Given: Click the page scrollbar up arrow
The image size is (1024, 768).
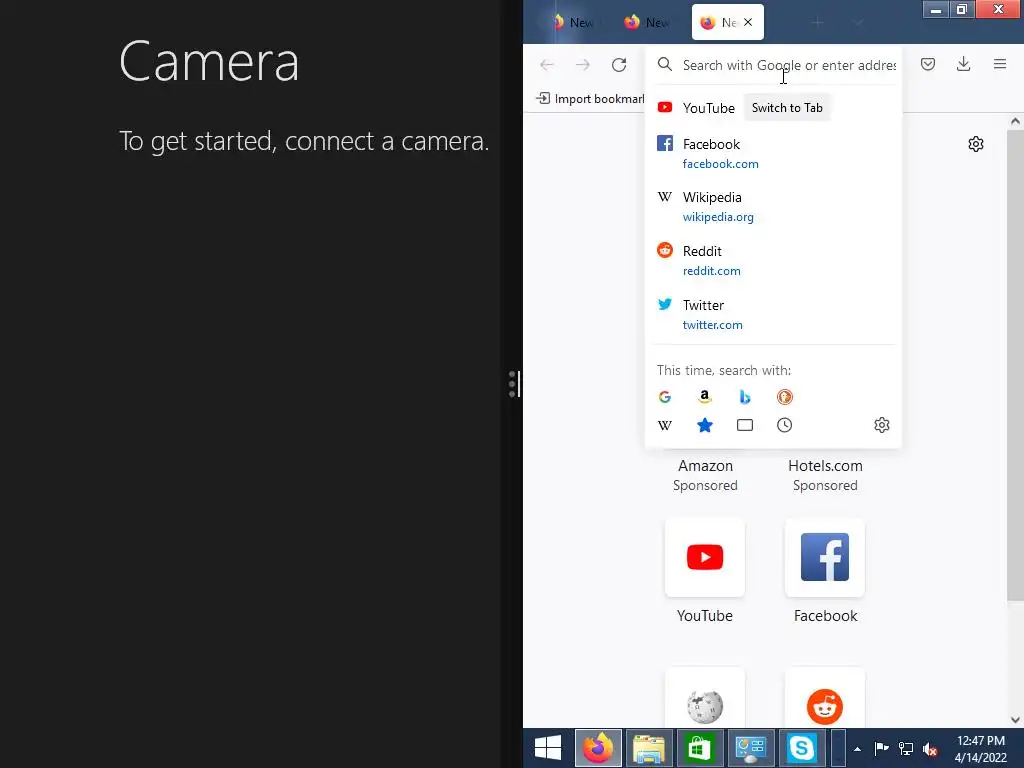Looking at the screenshot, I should point(1015,121).
